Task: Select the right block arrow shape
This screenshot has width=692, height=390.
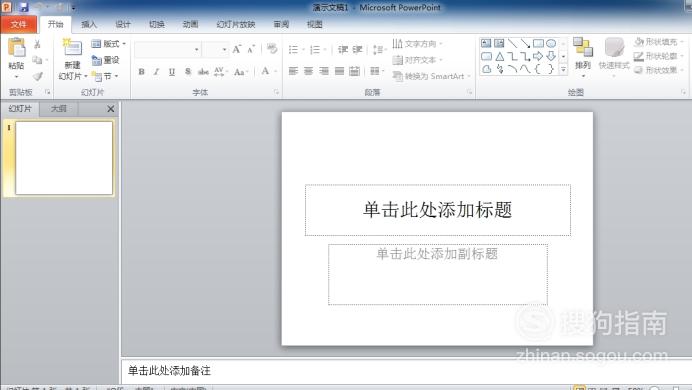Action: [538, 56]
